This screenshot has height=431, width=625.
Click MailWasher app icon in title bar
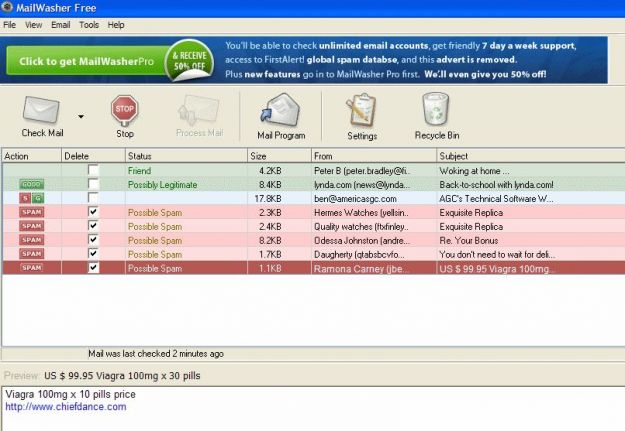click(x=7, y=7)
